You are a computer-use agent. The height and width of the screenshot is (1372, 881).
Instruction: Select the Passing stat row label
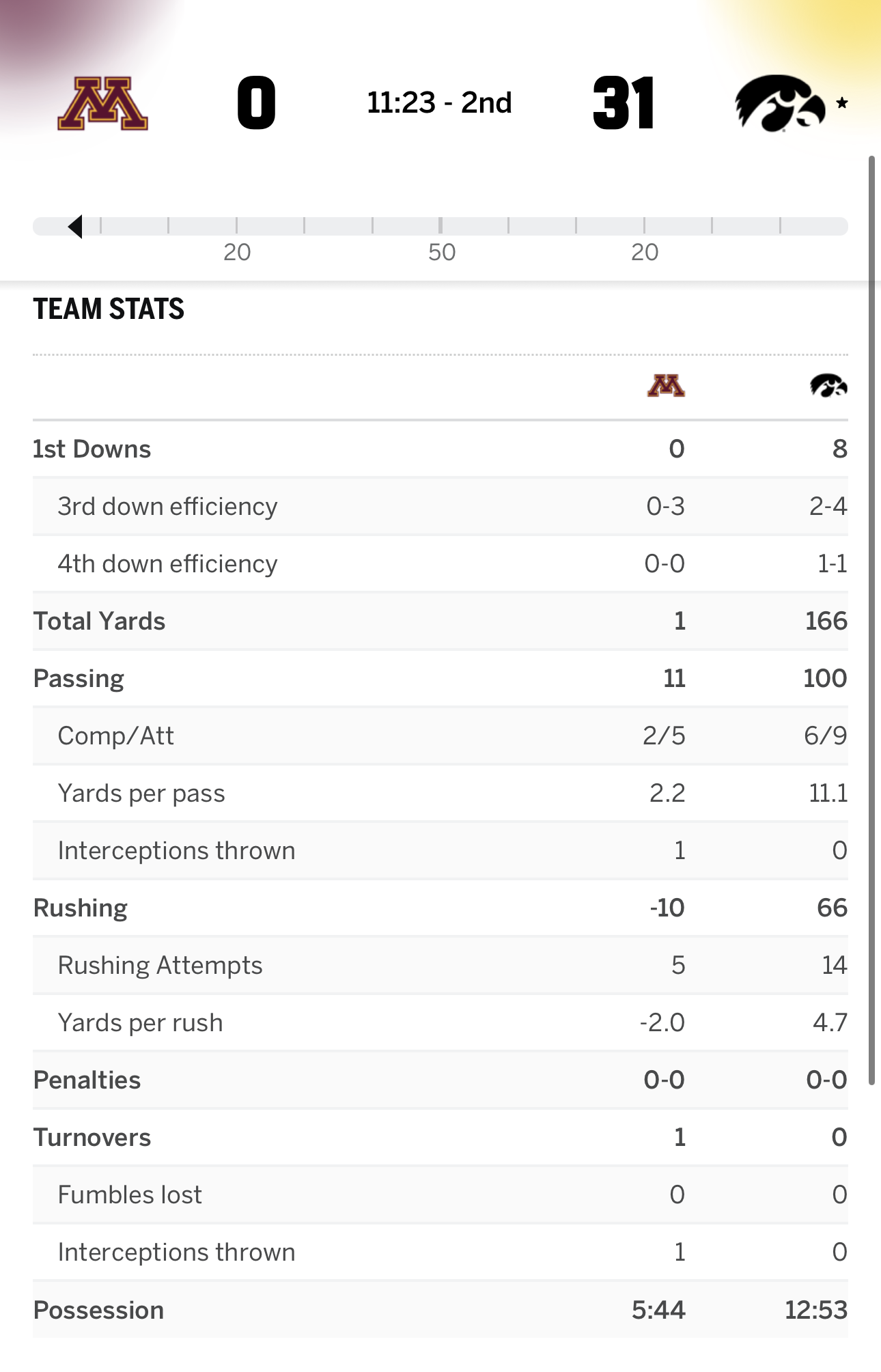(79, 679)
